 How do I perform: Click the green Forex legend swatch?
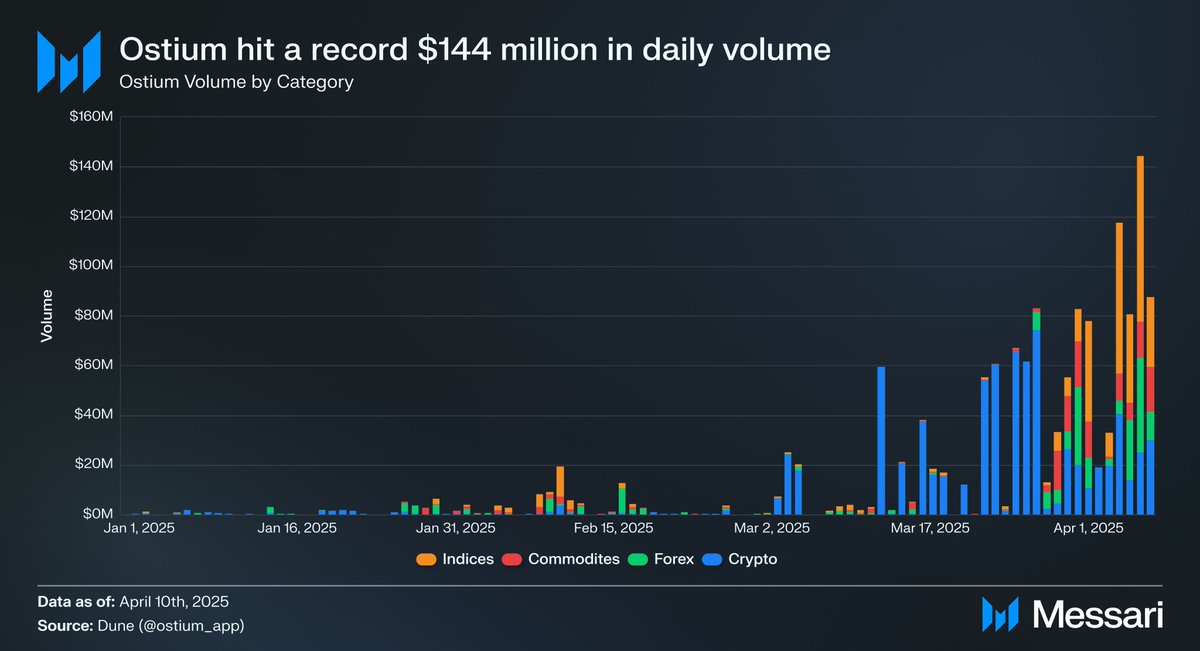[x=639, y=559]
